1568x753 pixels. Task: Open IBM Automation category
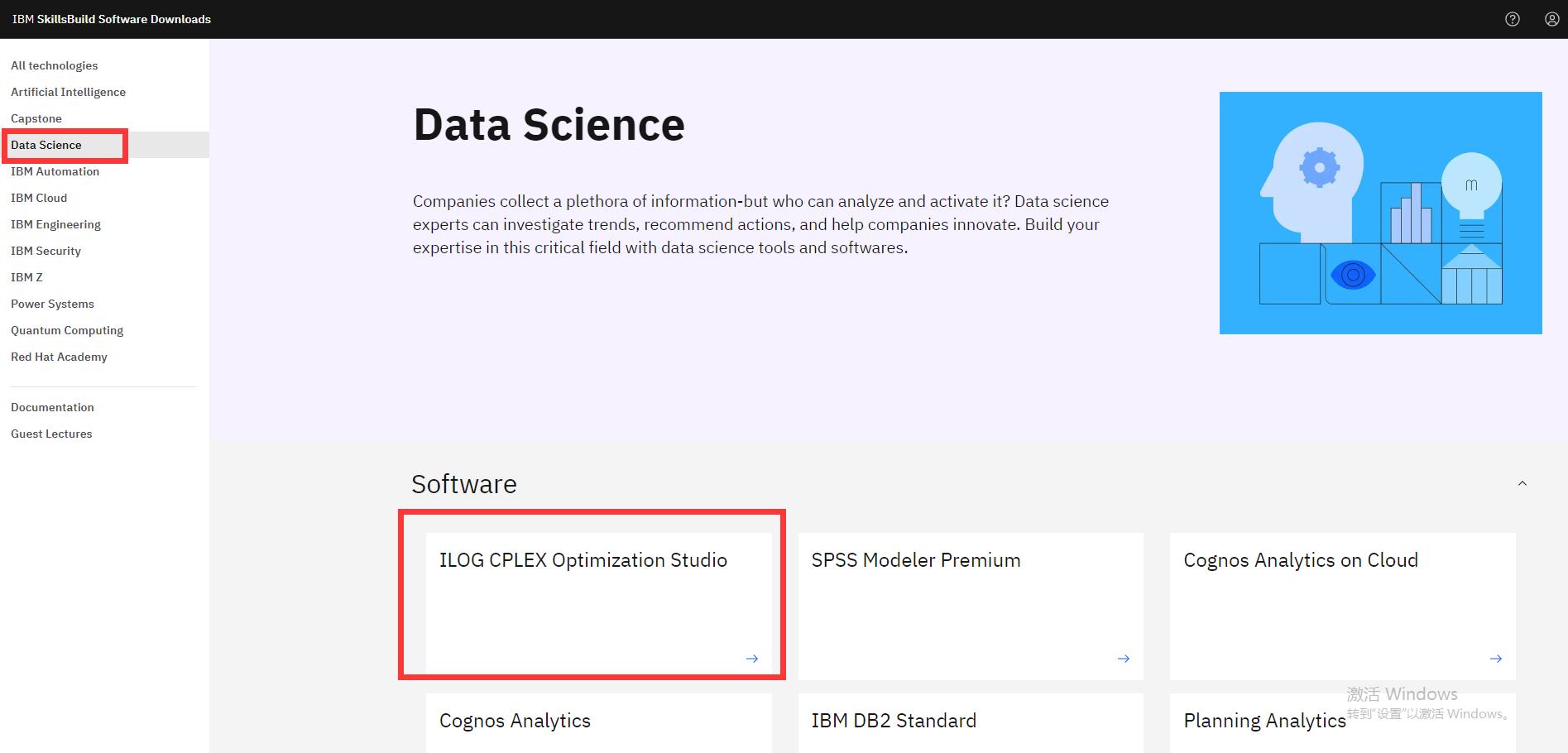[55, 171]
